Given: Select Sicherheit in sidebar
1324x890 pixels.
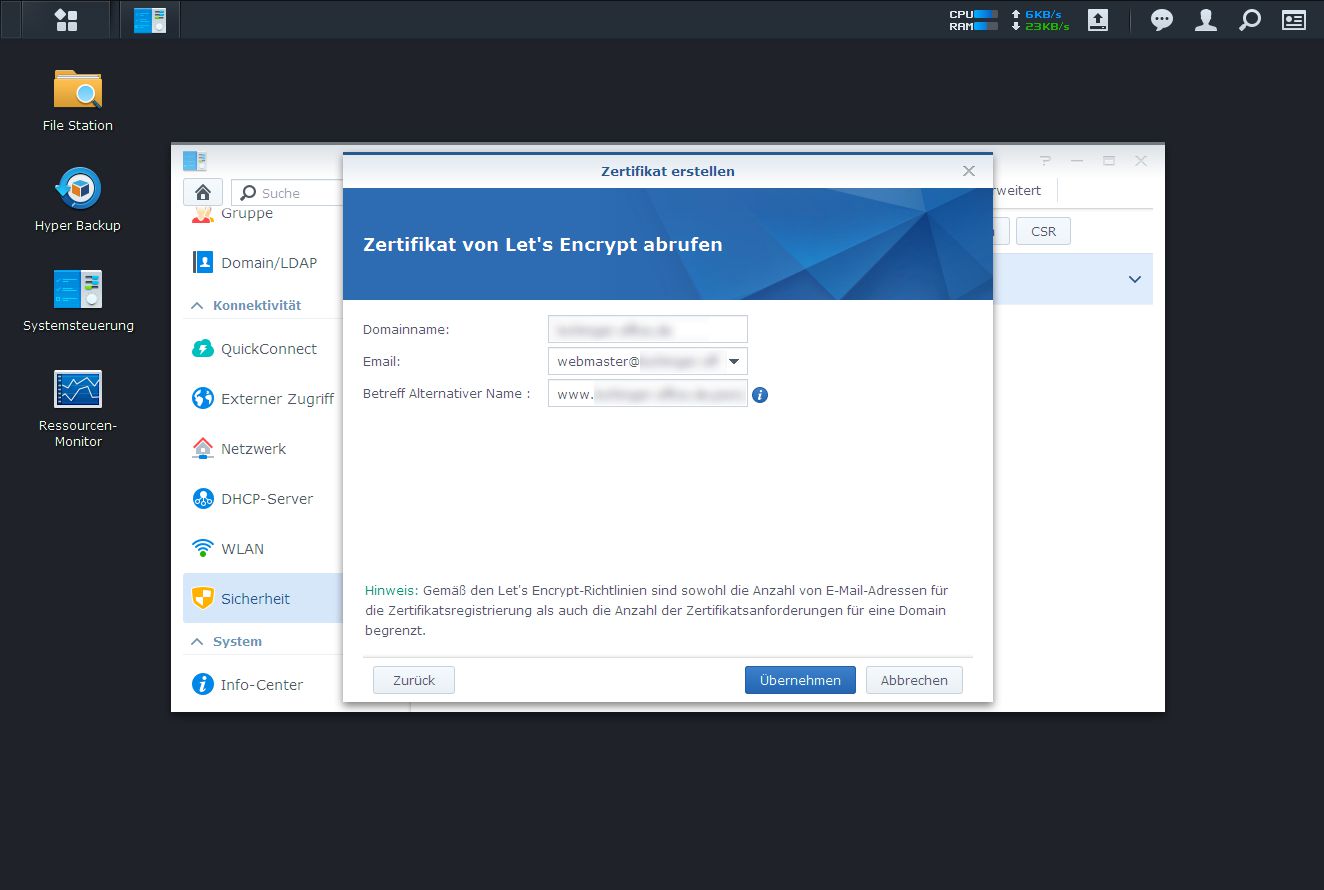Looking at the screenshot, I should [263, 599].
